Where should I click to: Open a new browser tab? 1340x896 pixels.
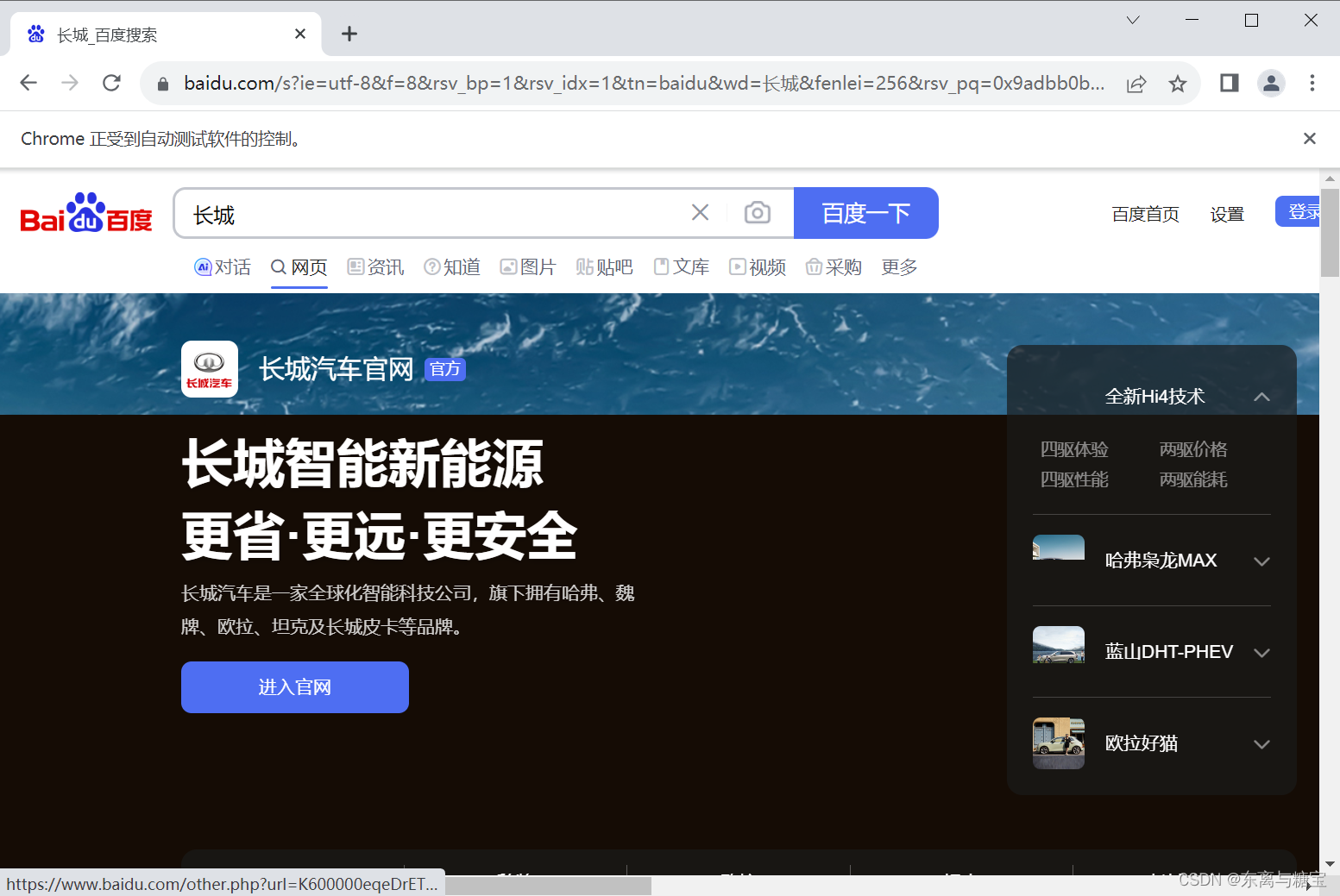coord(349,34)
